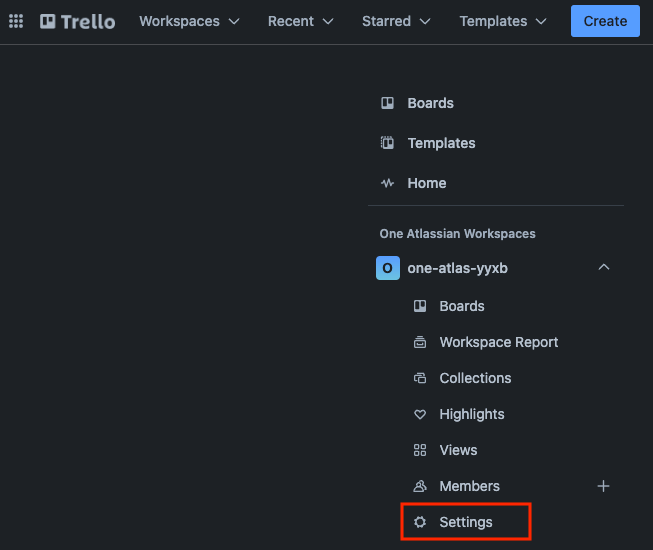Screen dimensions: 653x550
Task: Open workspace Settings
Action: point(466,522)
